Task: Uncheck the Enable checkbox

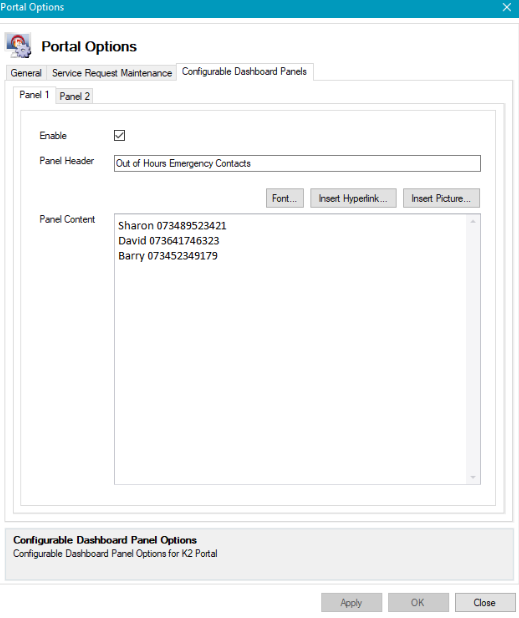Action: coord(119,136)
